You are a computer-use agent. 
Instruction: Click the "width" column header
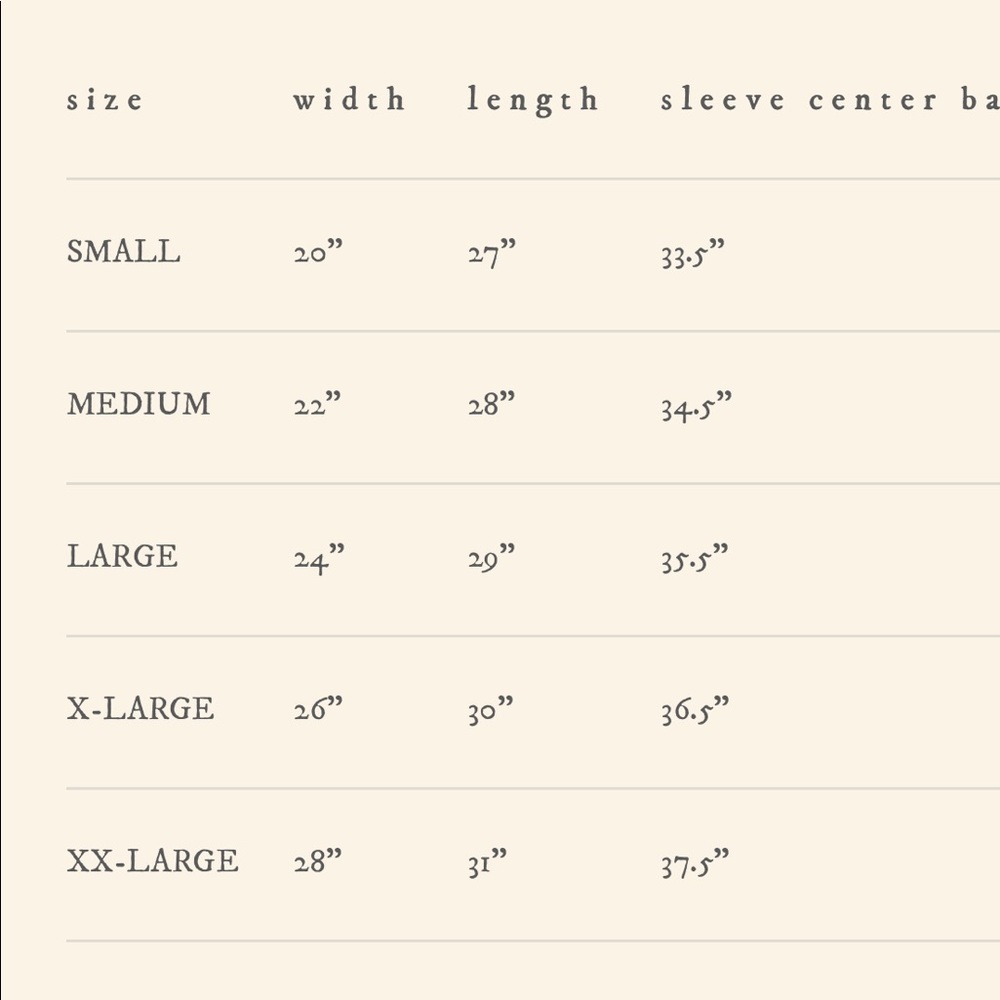[349, 100]
